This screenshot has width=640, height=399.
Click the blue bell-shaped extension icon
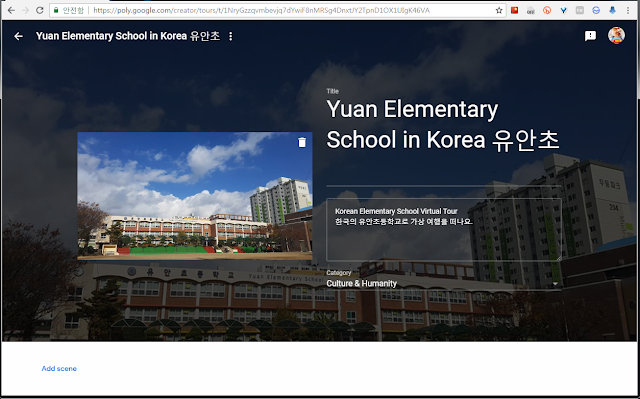pyautogui.click(x=612, y=10)
